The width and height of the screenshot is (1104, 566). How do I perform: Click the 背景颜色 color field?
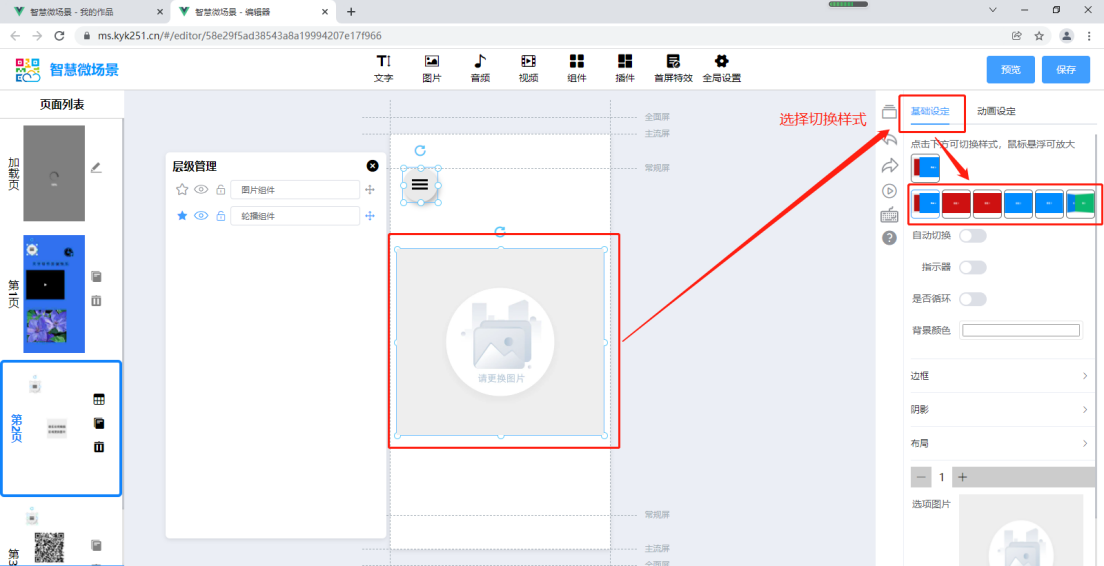pyautogui.click(x=1020, y=331)
